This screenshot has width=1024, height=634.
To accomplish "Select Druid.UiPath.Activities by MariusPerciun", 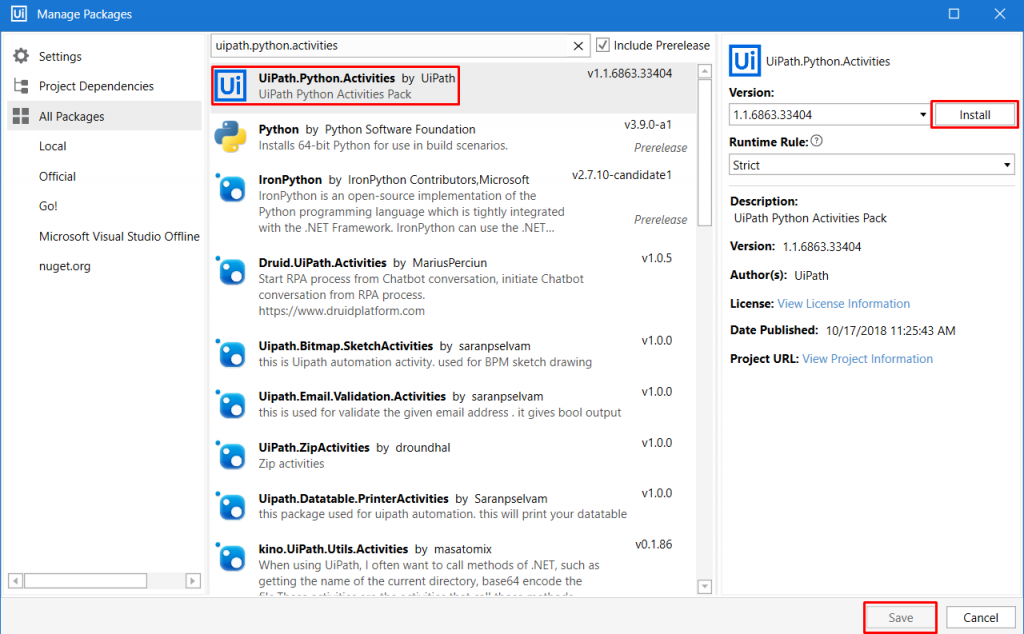I will tap(373, 262).
